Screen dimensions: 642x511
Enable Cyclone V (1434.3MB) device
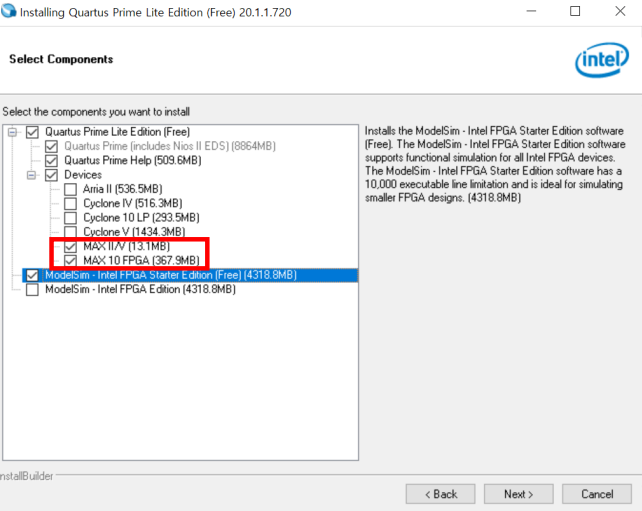(70, 232)
